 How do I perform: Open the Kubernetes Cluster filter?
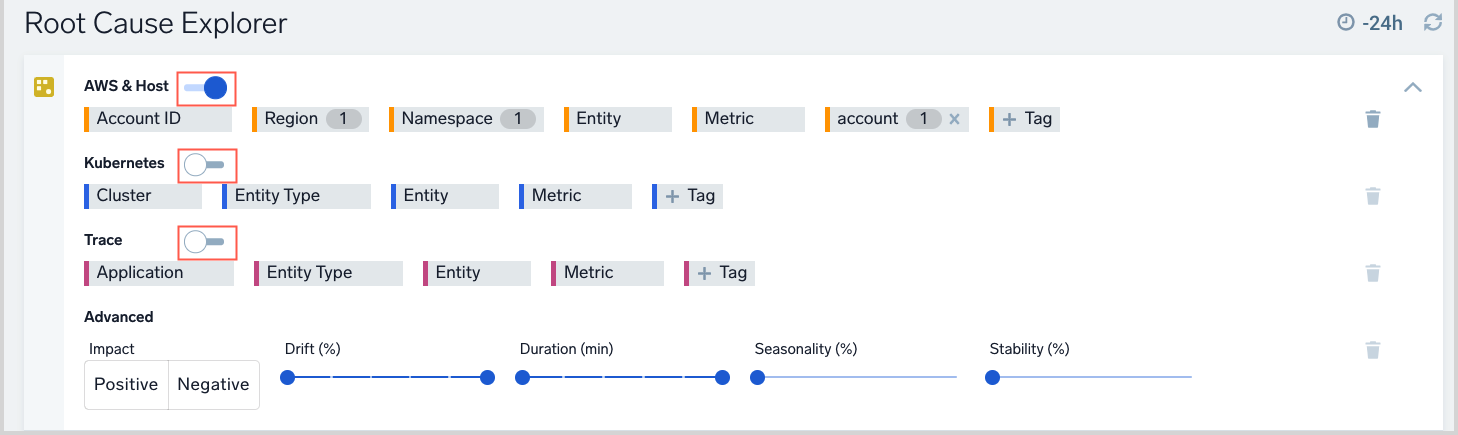point(143,196)
